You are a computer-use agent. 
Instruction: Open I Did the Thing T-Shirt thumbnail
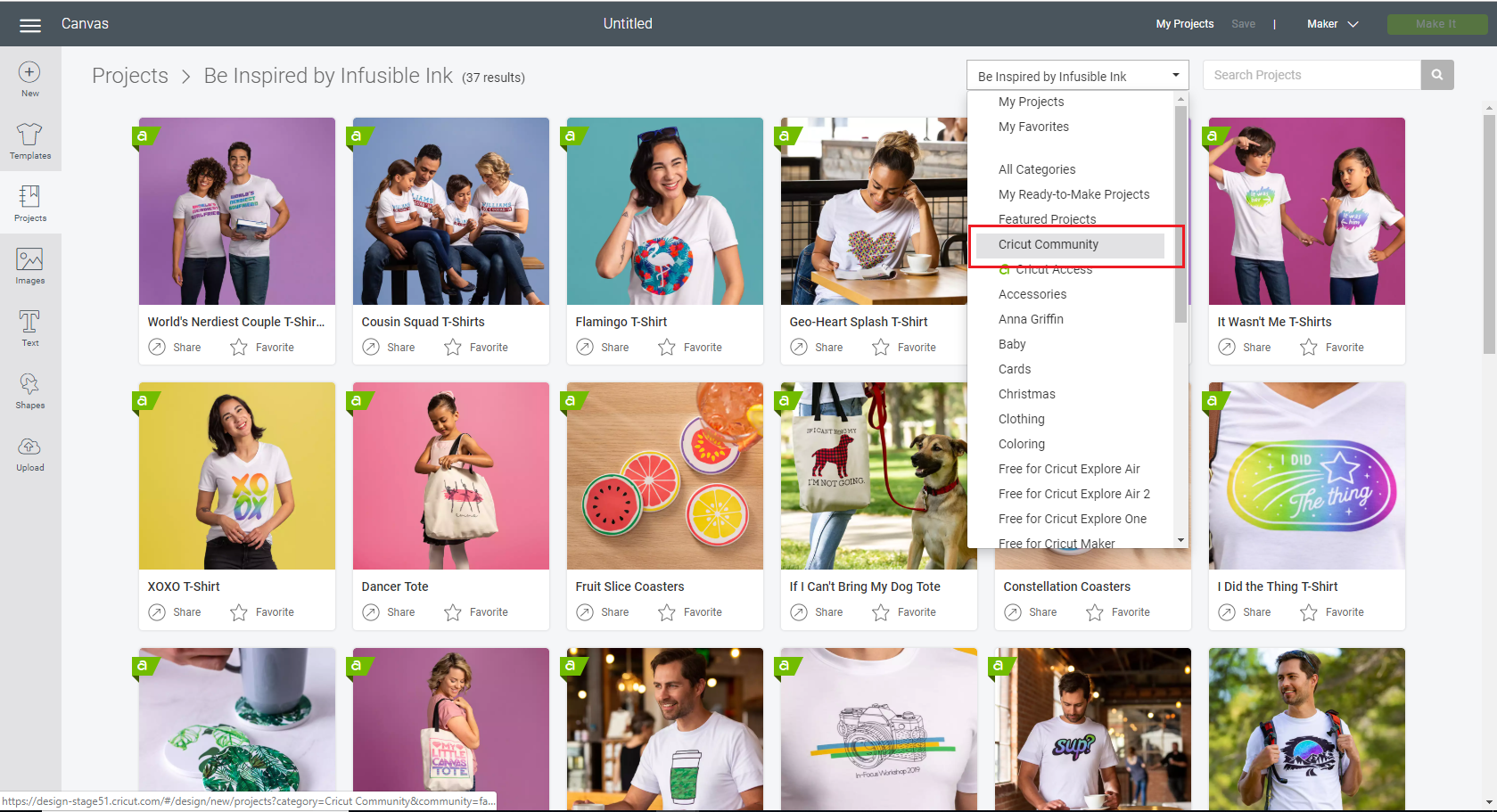coord(1307,476)
